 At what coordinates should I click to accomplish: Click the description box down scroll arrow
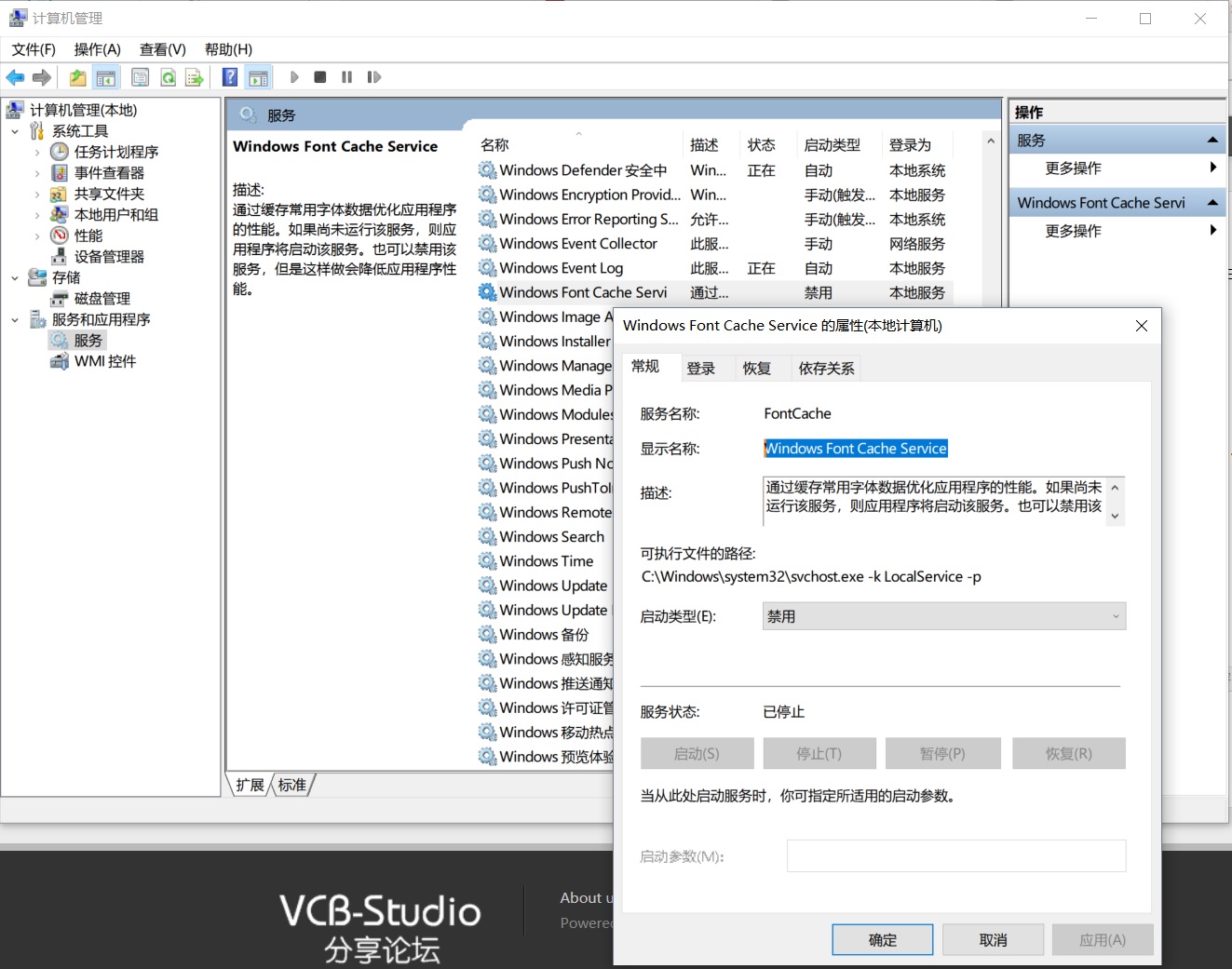(1116, 517)
